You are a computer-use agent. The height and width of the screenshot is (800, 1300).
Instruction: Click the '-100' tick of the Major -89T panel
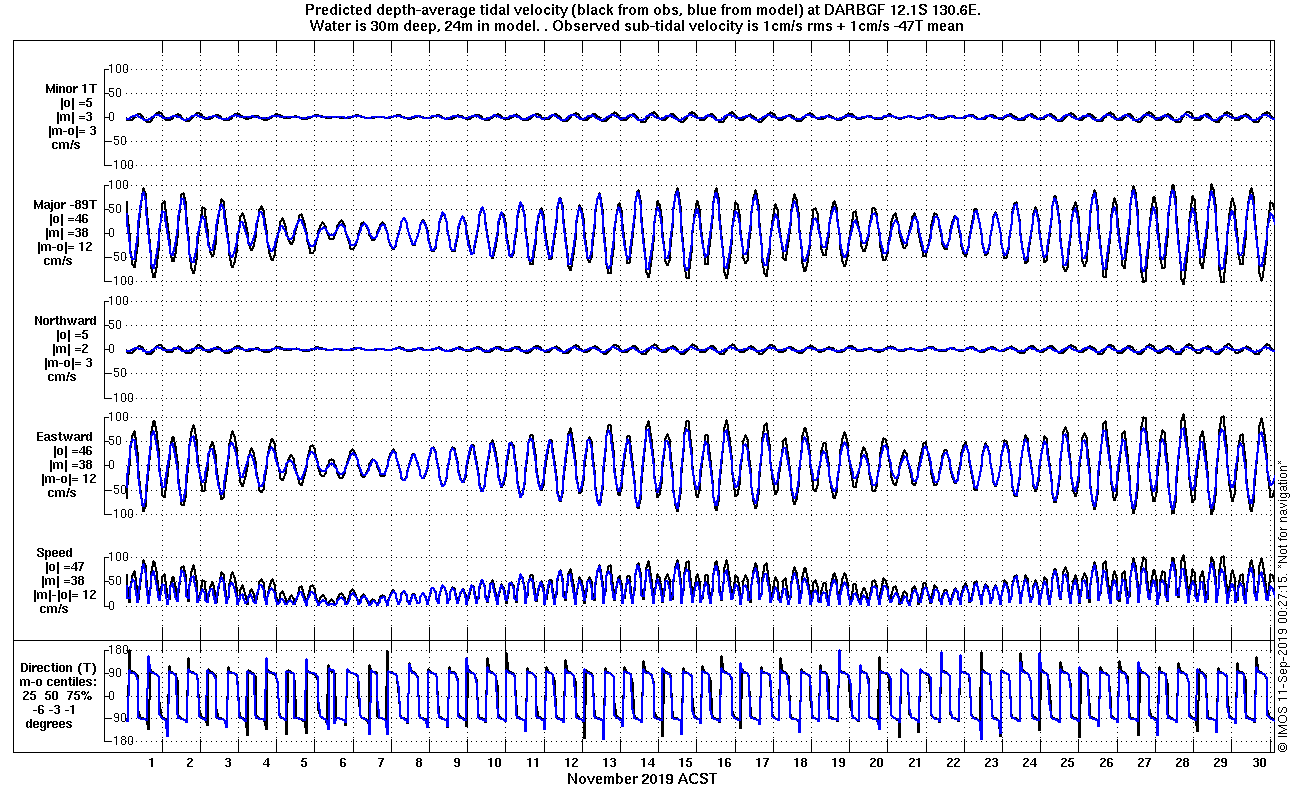118,281
